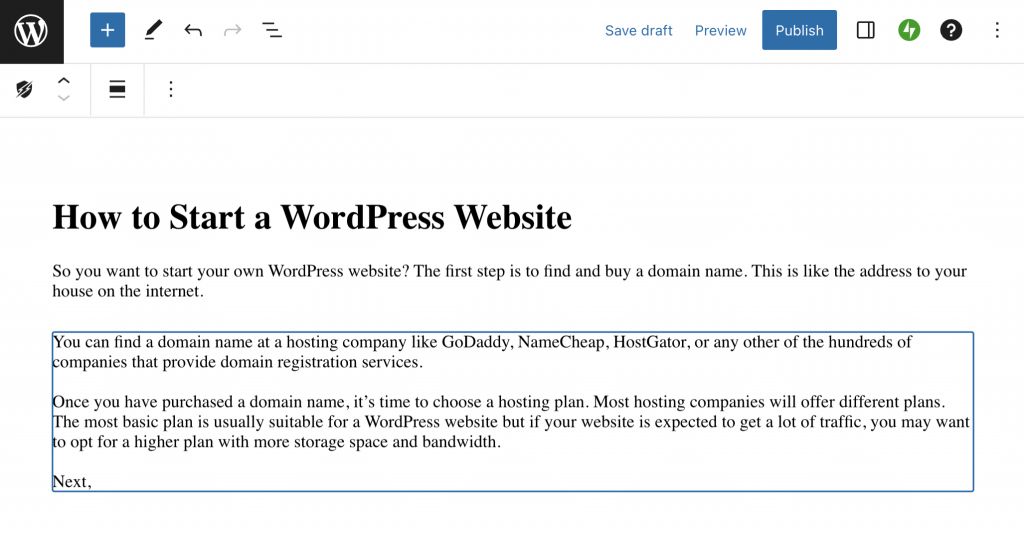The height and width of the screenshot is (534, 1024).
Task: Move the selected block down
Action: pos(64,98)
